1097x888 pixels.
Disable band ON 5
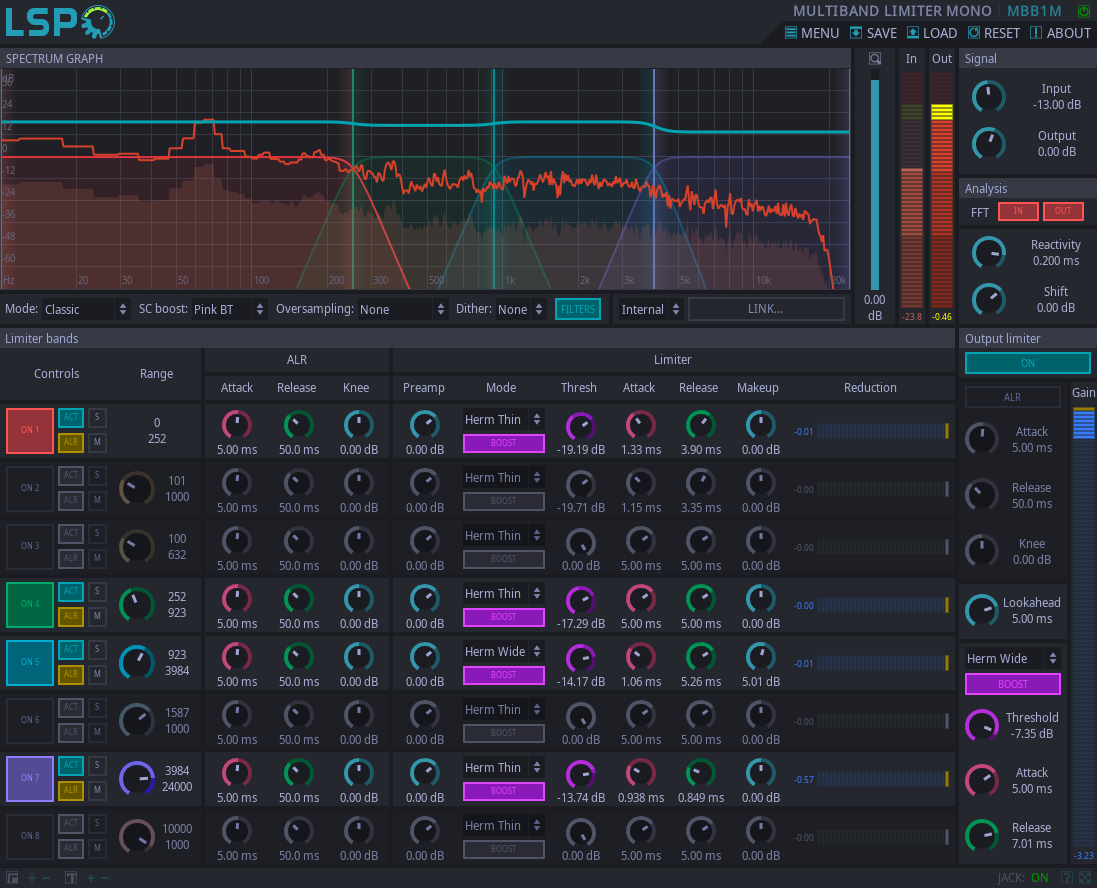(30, 663)
